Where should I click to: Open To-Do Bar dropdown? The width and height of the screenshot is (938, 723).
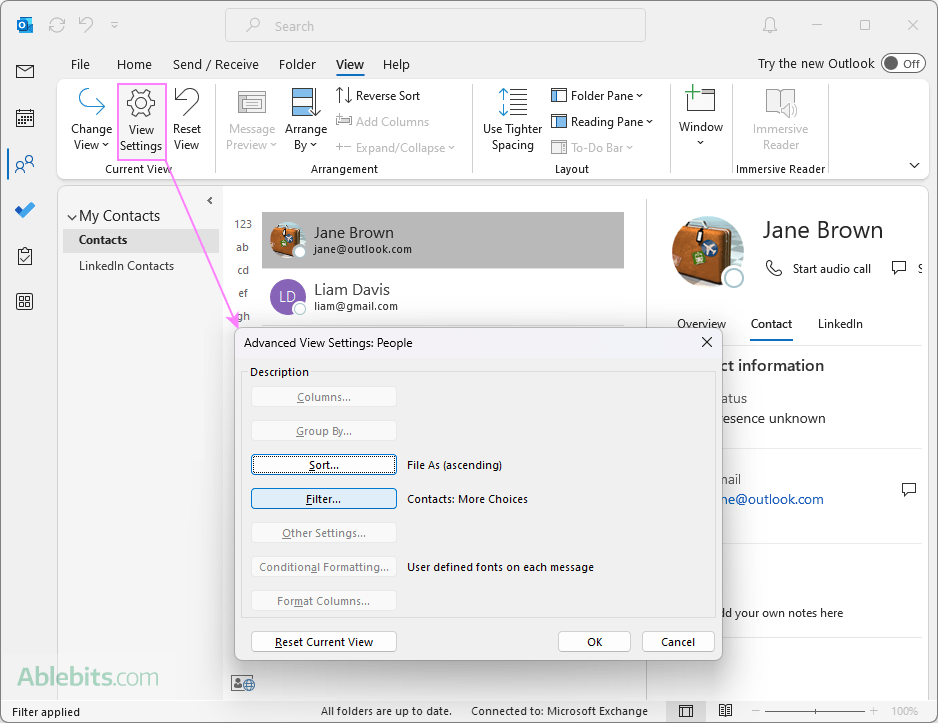[592, 147]
